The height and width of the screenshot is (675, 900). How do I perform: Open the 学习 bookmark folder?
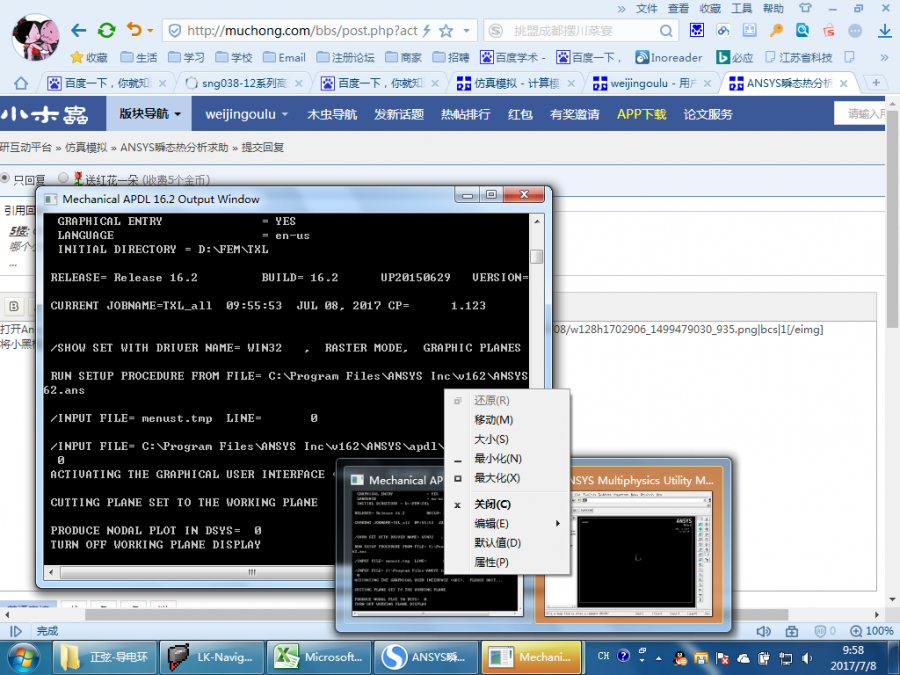[186, 57]
